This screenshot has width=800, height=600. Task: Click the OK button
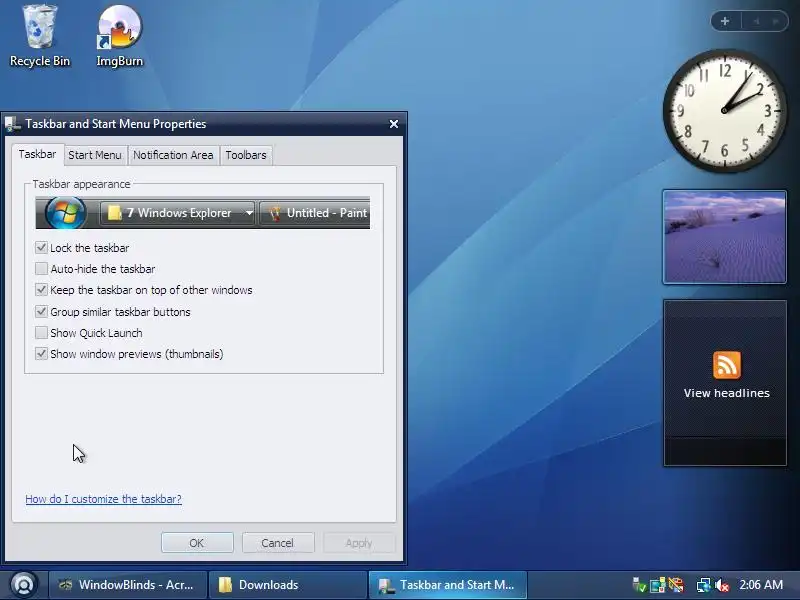click(197, 543)
